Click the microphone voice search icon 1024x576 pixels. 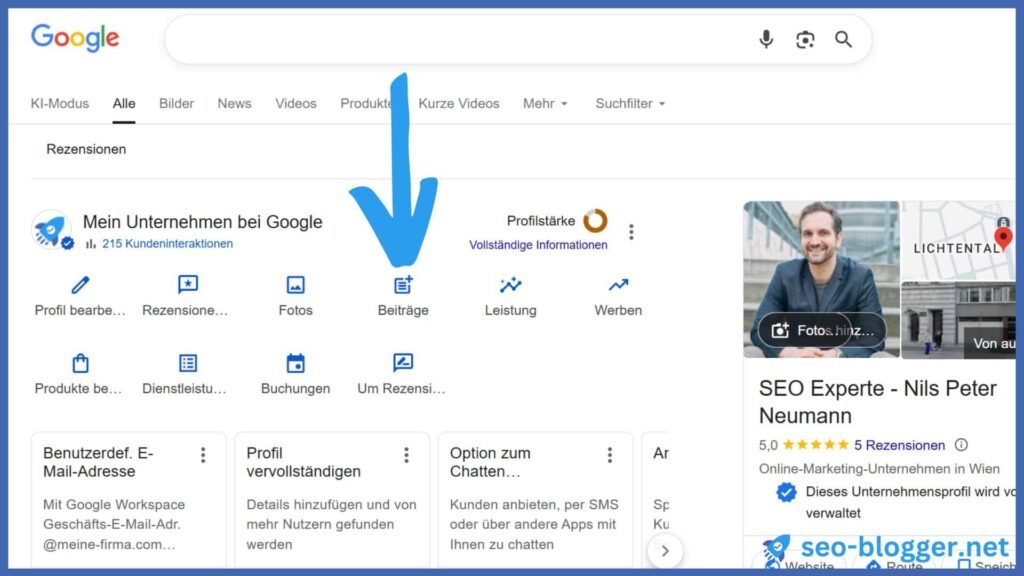pyautogui.click(x=766, y=39)
